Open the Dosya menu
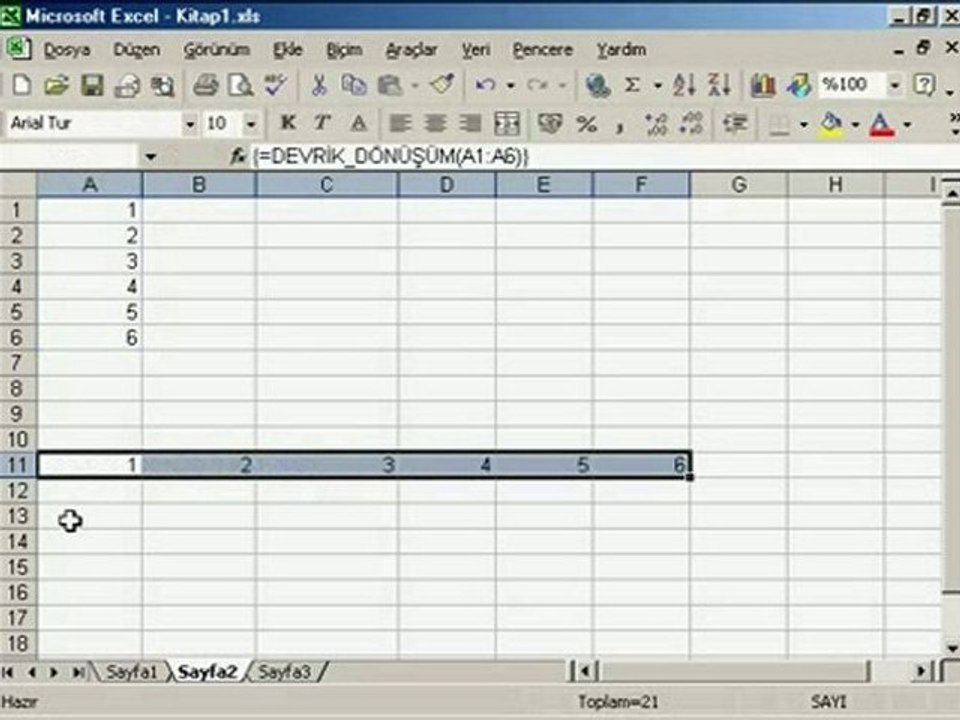This screenshot has height=720, width=960. [67, 50]
